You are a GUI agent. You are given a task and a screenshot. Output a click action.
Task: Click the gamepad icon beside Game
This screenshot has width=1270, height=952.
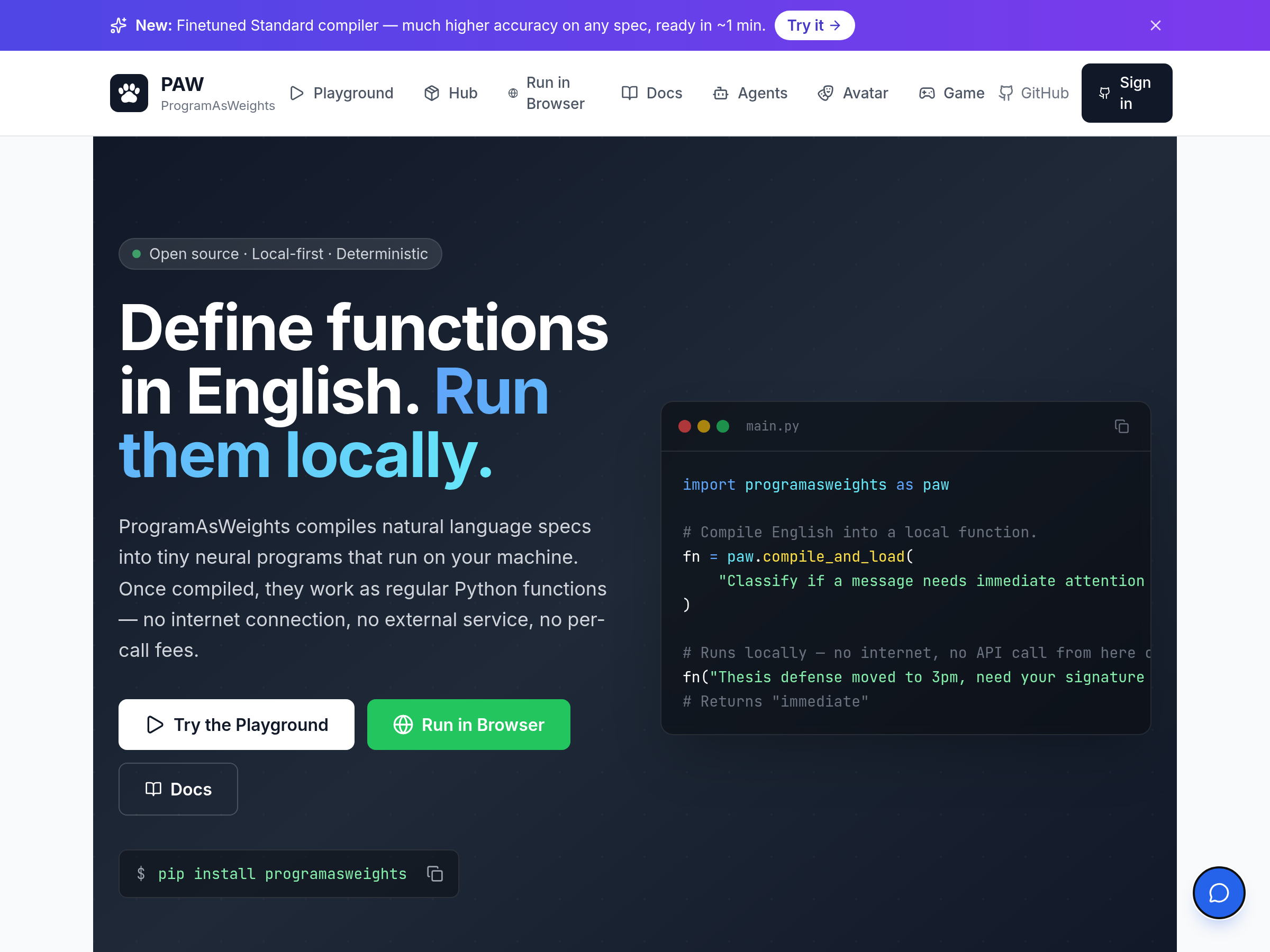(927, 93)
